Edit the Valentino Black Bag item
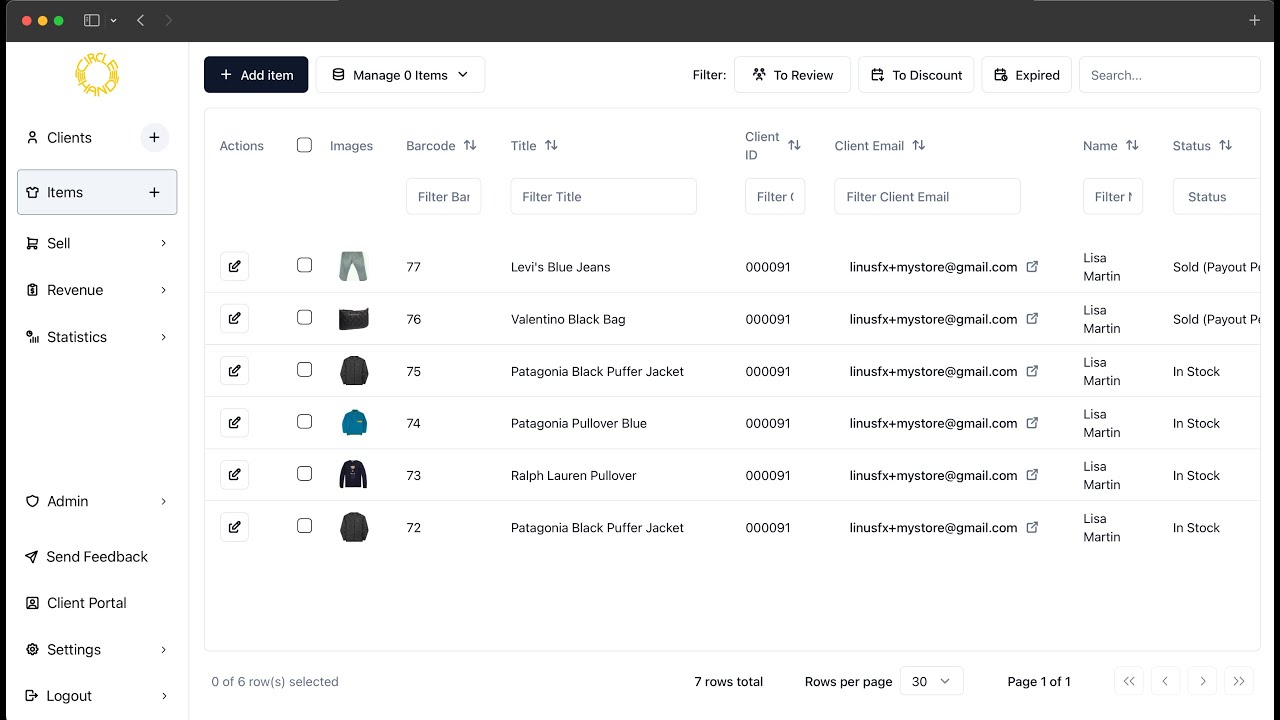 tap(234, 319)
